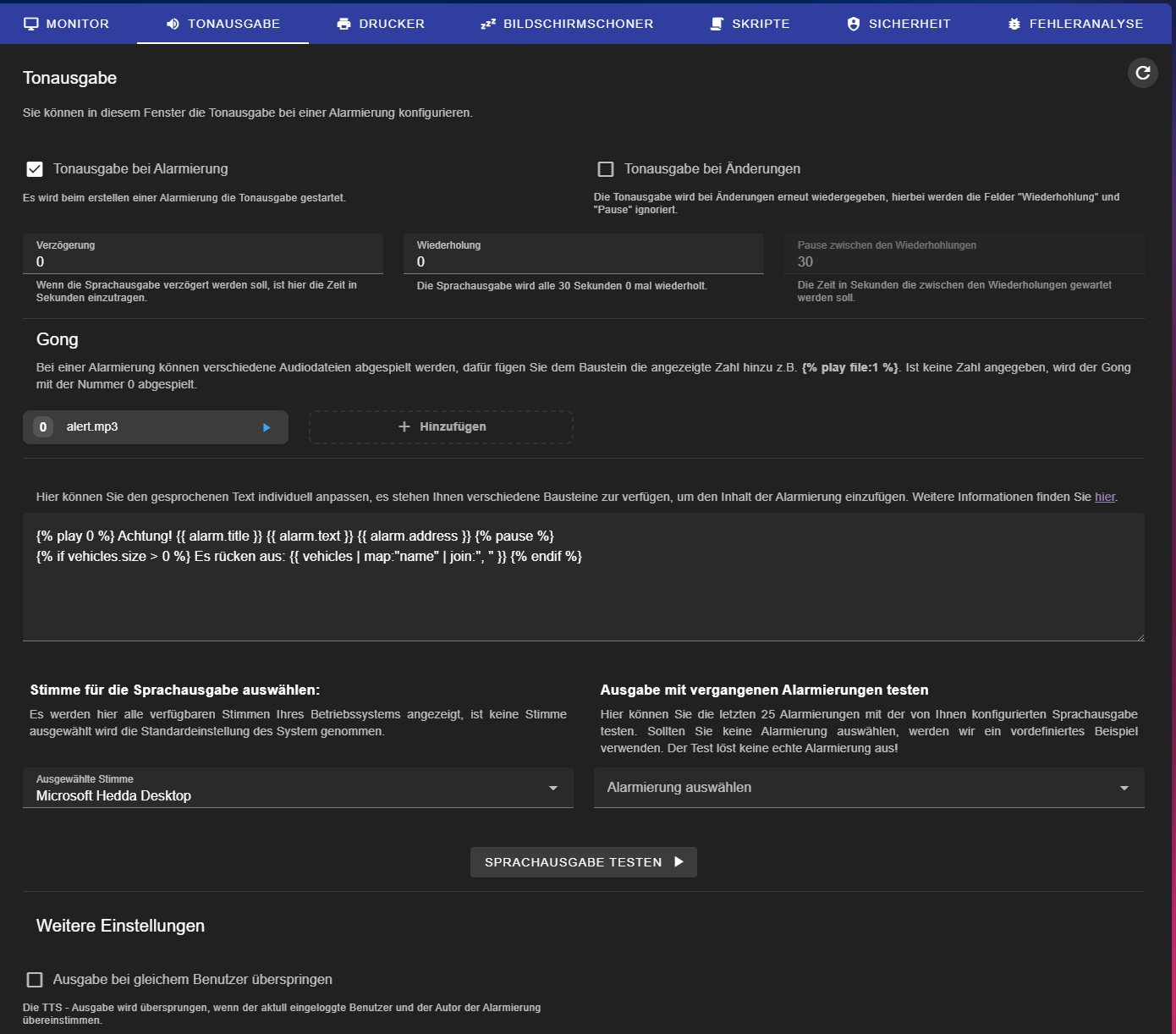This screenshot has height=1034, width=1176.
Task: Disable Tonausgabe bei Alarmierung checkbox
Action: [x=35, y=169]
